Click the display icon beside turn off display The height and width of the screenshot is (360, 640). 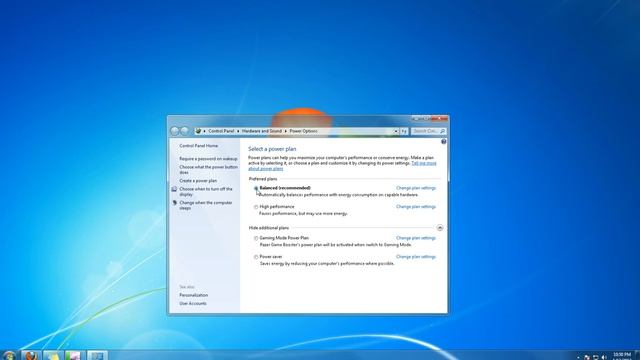coord(174,189)
